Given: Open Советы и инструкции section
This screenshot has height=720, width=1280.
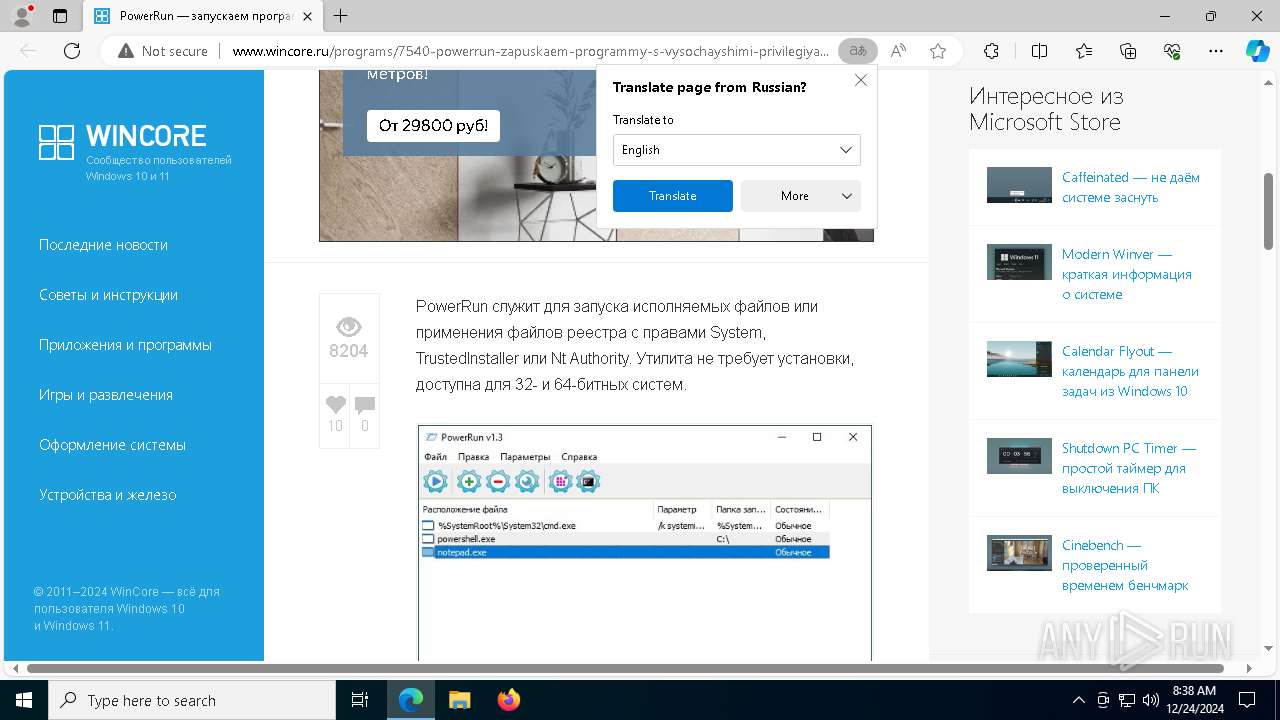Looking at the screenshot, I should (x=108, y=295).
